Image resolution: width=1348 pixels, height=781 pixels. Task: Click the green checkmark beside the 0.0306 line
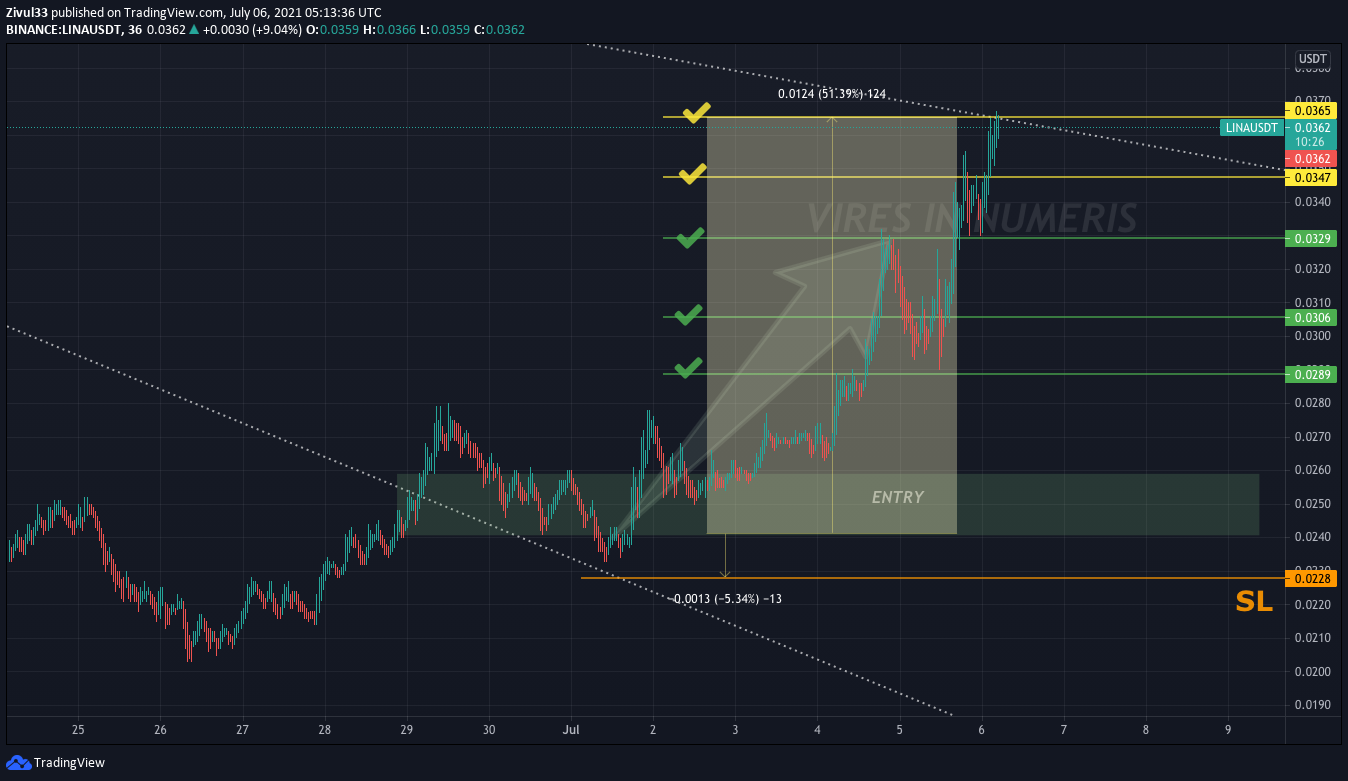pos(688,315)
